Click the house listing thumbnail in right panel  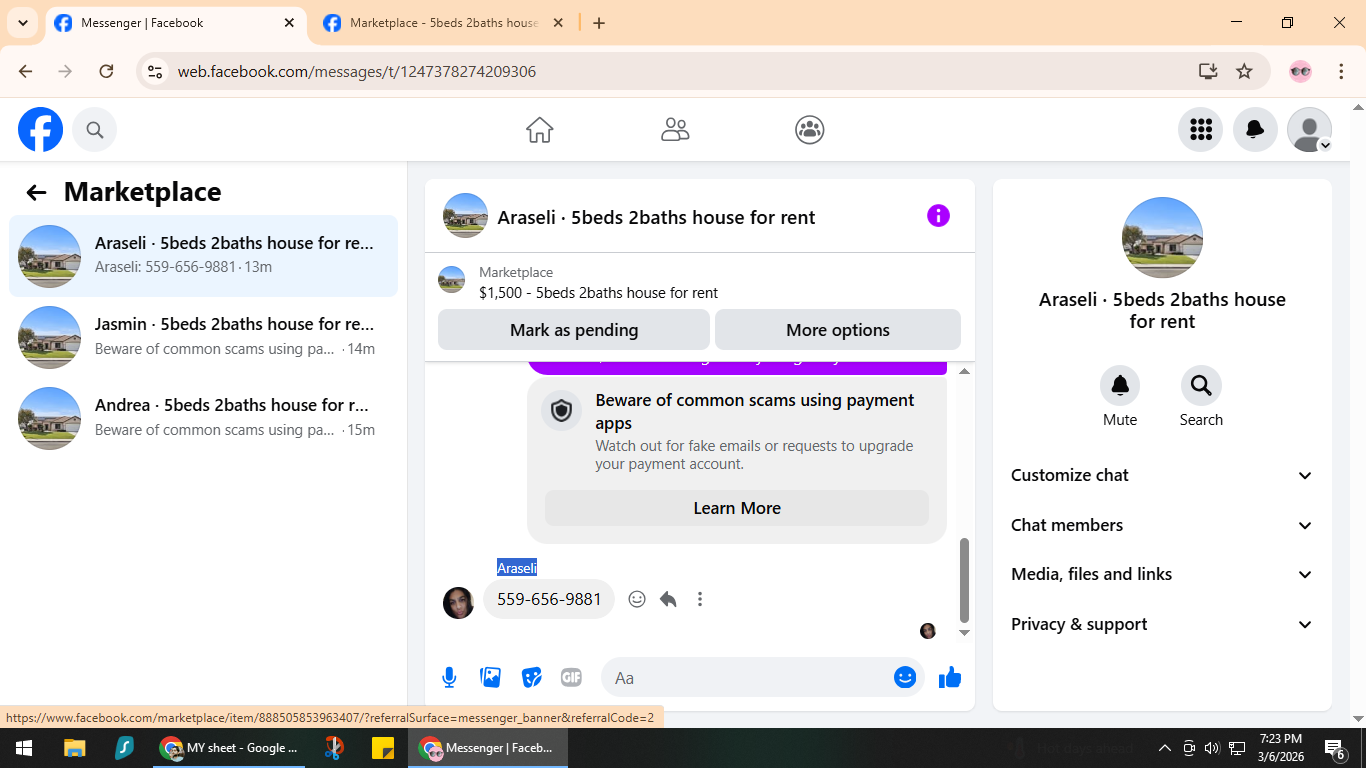point(1162,237)
